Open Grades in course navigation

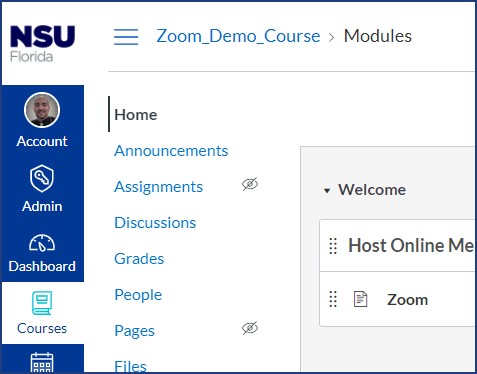click(139, 259)
